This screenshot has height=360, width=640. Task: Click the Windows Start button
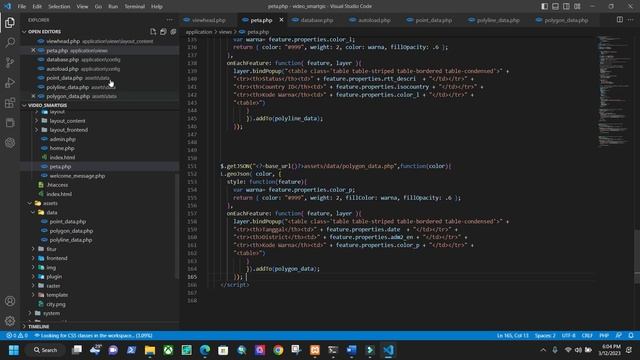(14, 350)
